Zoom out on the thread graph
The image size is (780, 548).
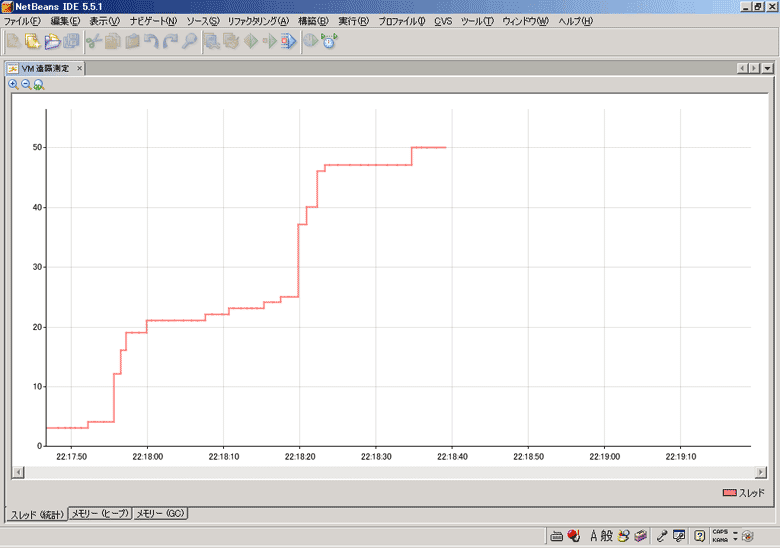click(26, 85)
